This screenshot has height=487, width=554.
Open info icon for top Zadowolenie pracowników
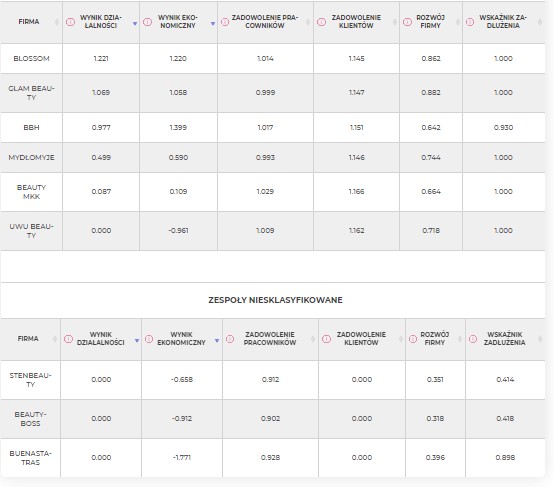(x=225, y=22)
